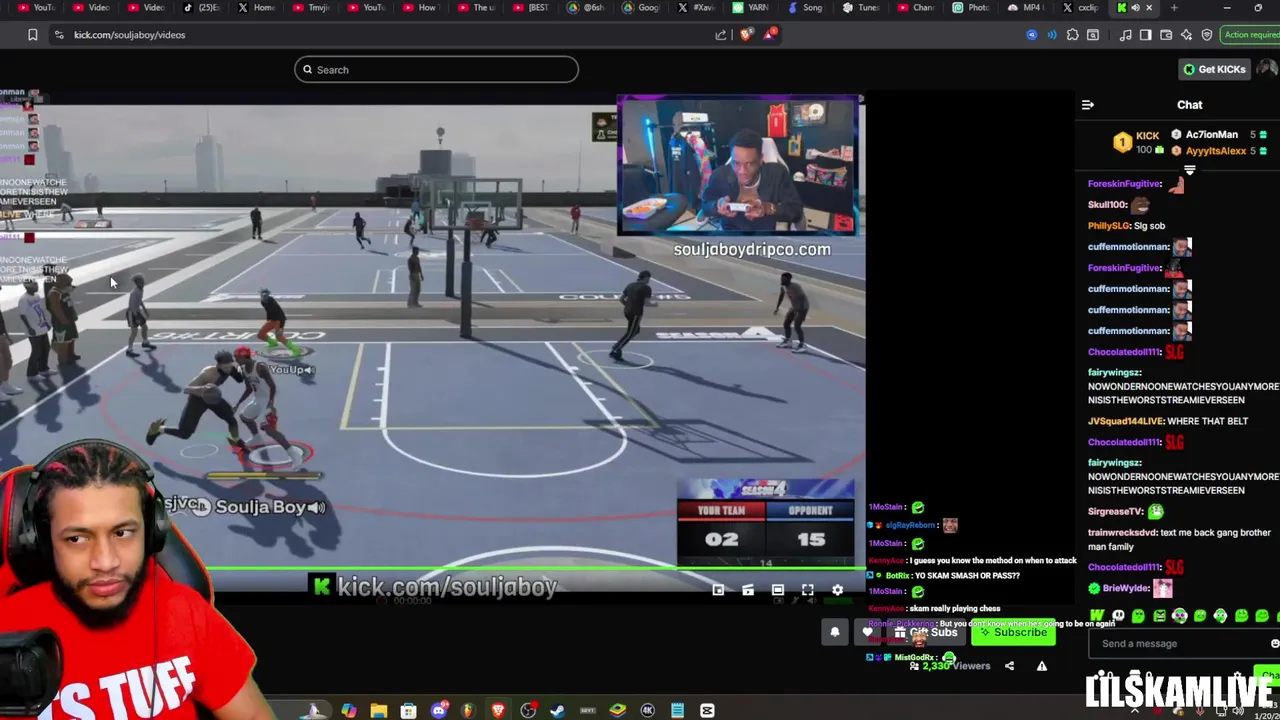Focus the Kick Search box

coord(436,70)
